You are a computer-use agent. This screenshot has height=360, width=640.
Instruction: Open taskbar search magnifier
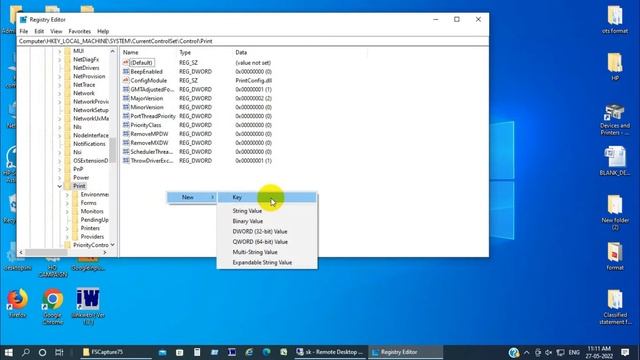coord(26,352)
